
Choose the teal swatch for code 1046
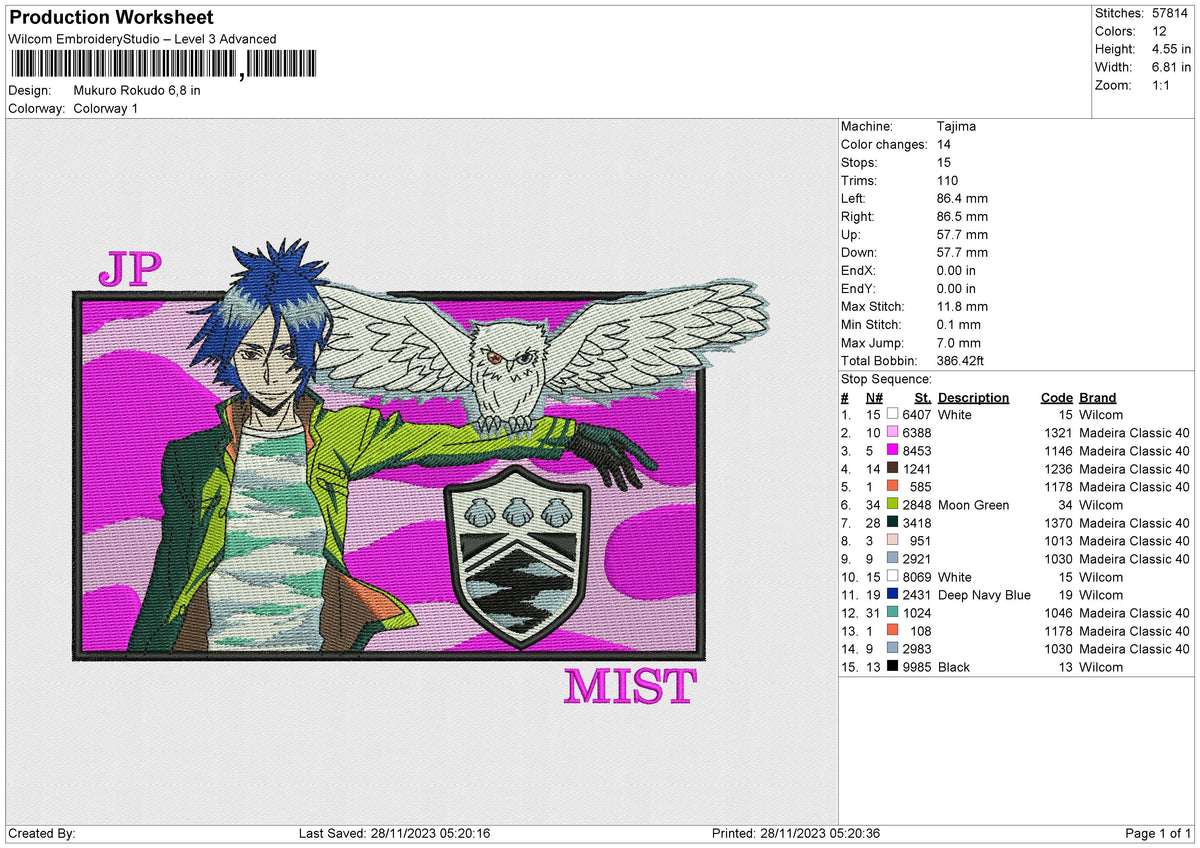coord(892,613)
